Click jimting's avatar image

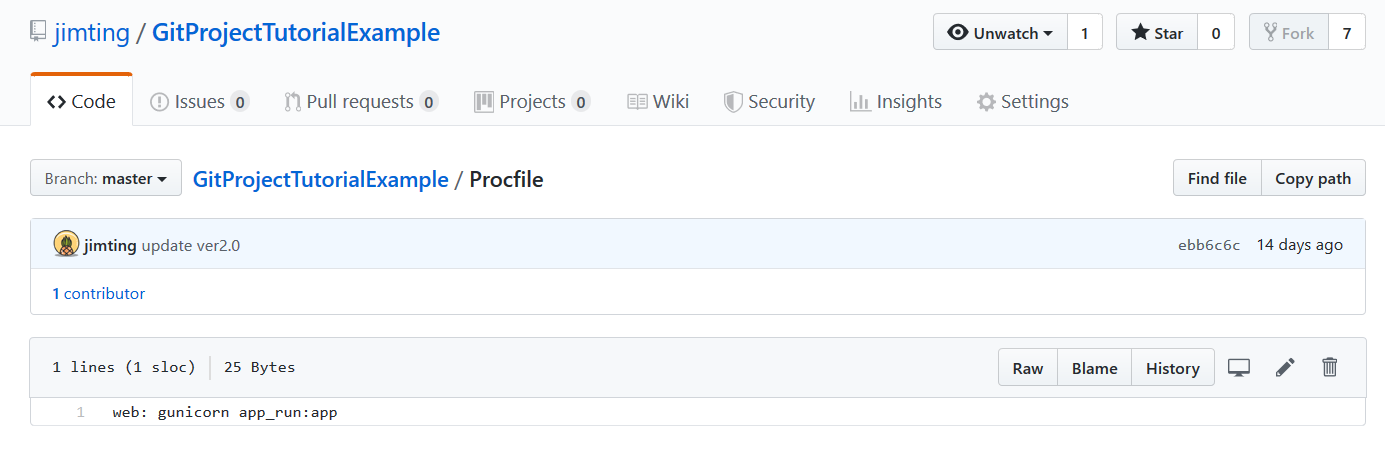pyautogui.click(x=66, y=244)
